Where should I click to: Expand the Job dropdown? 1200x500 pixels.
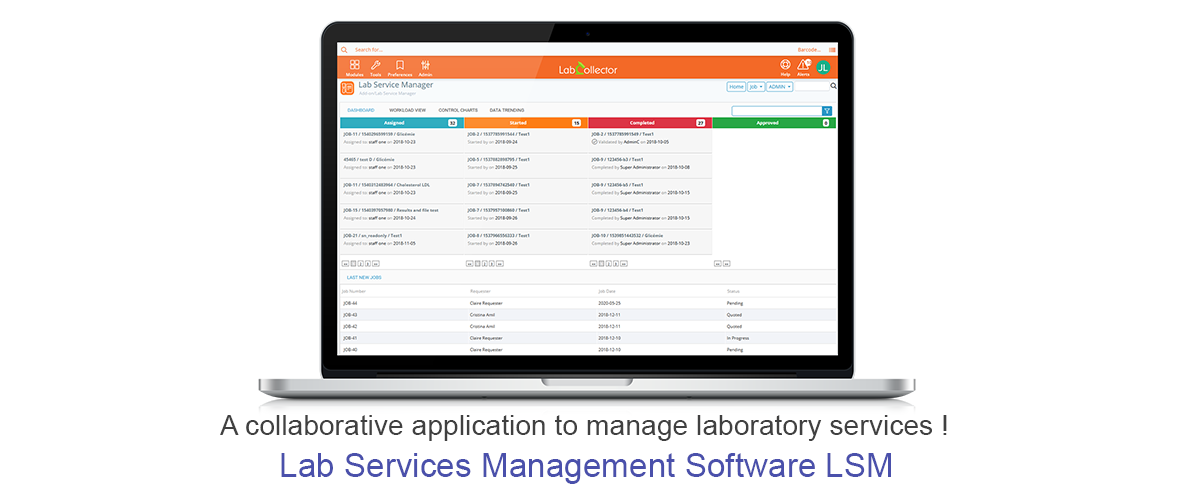pyautogui.click(x=757, y=87)
